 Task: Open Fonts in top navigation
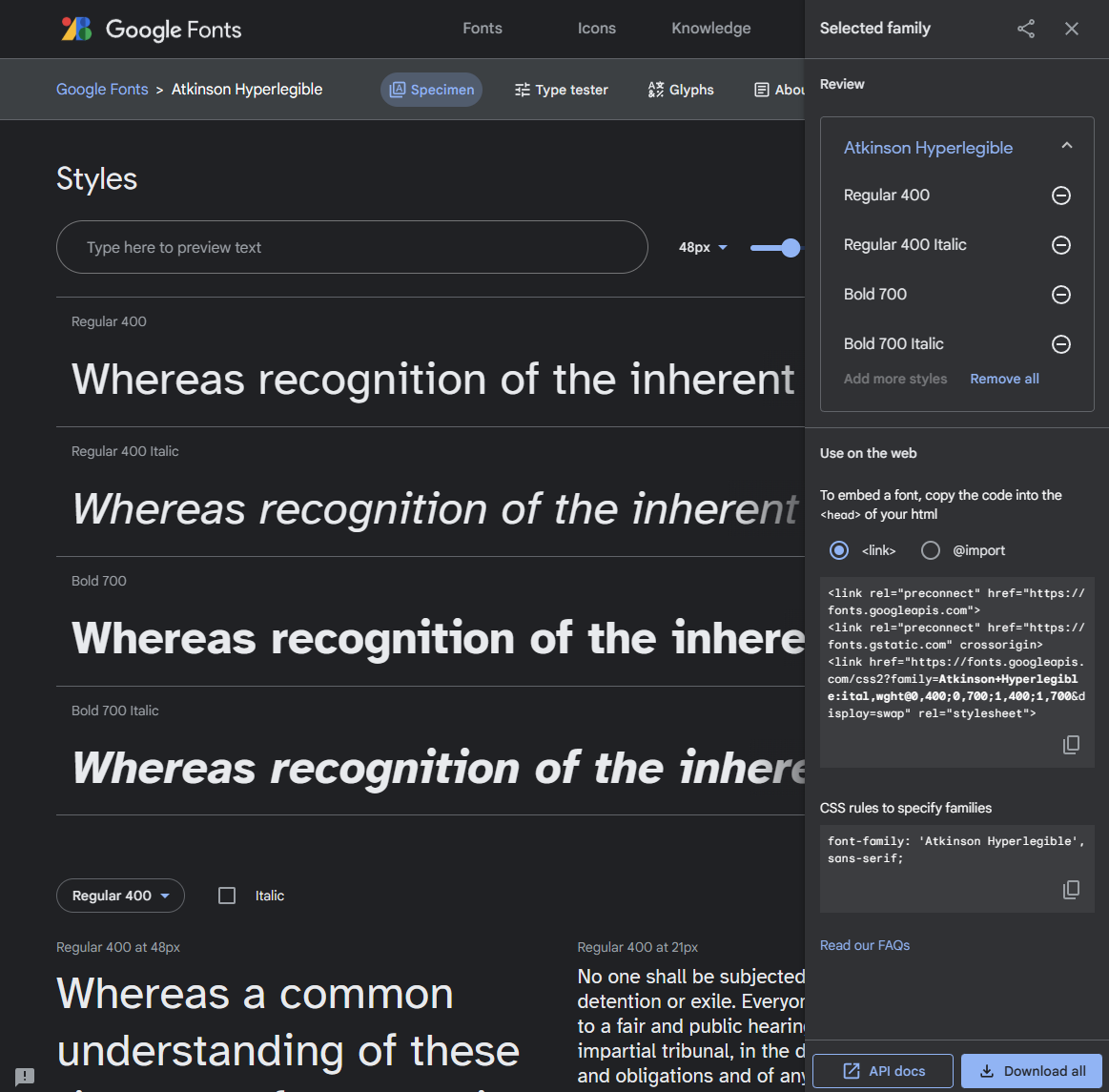483,29
